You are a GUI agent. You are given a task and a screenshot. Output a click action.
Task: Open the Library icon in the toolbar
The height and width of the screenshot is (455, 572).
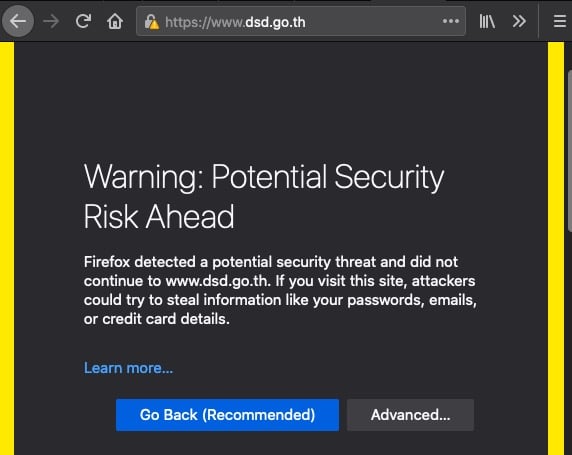[487, 22]
